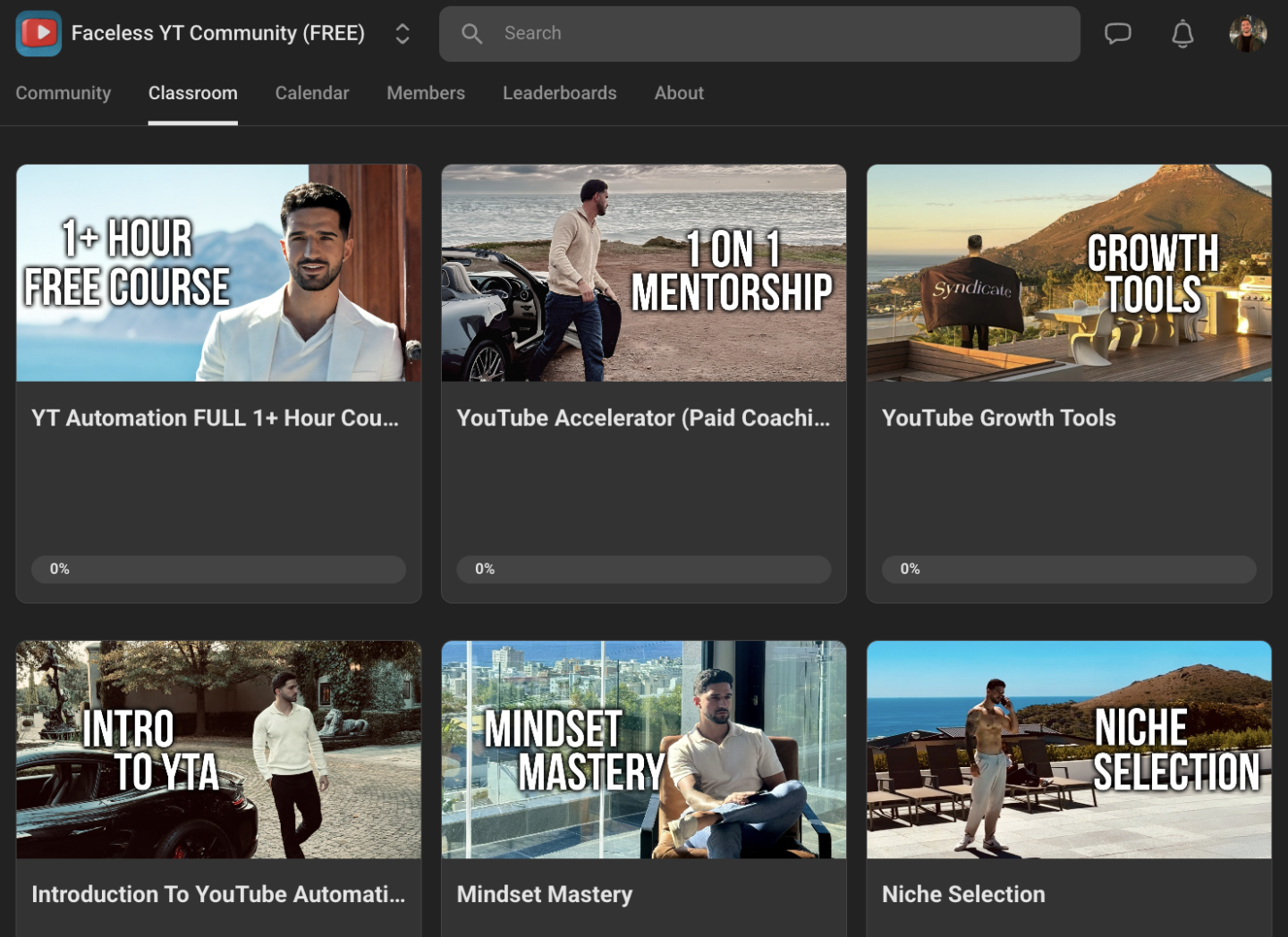Click the Faceless YT Community logo icon
This screenshot has height=937, width=1288.
[38, 34]
